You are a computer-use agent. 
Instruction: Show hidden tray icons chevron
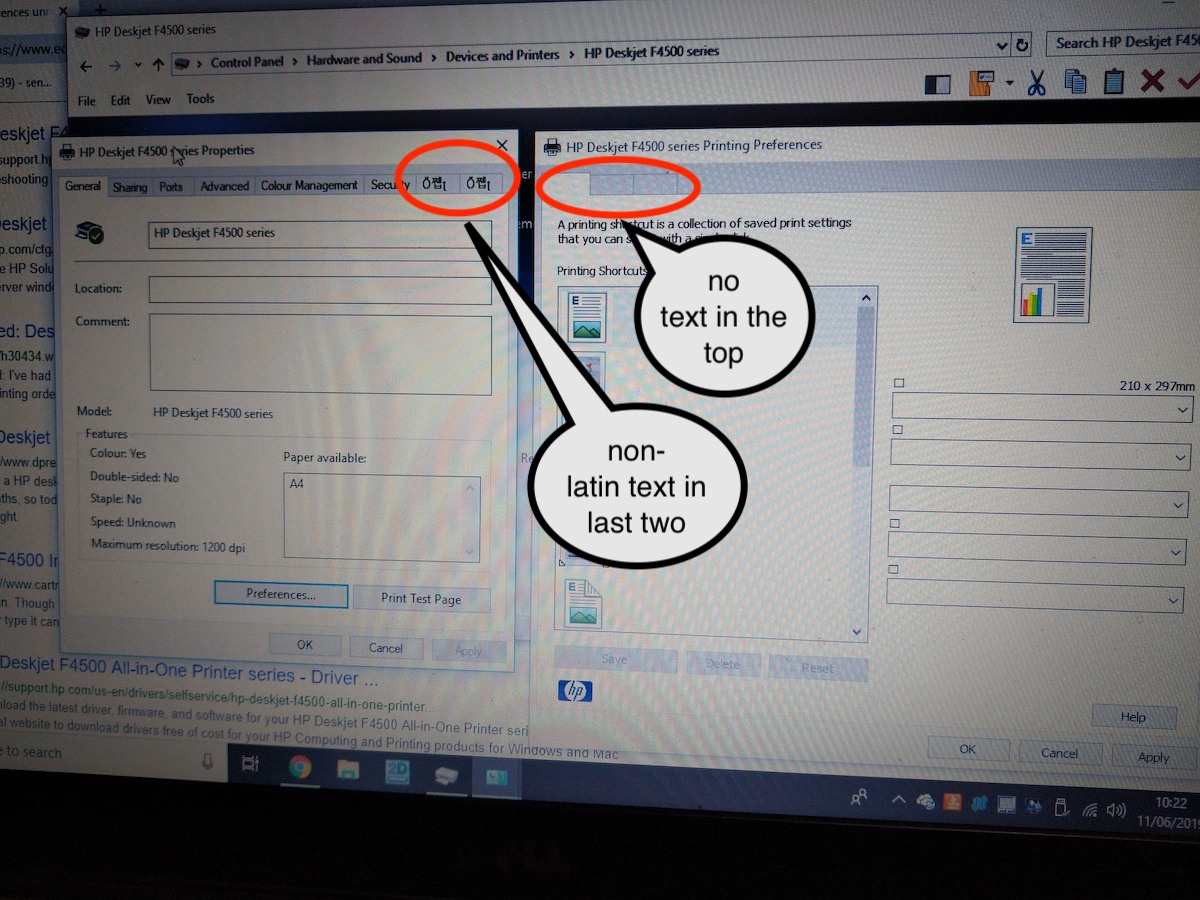(897, 800)
